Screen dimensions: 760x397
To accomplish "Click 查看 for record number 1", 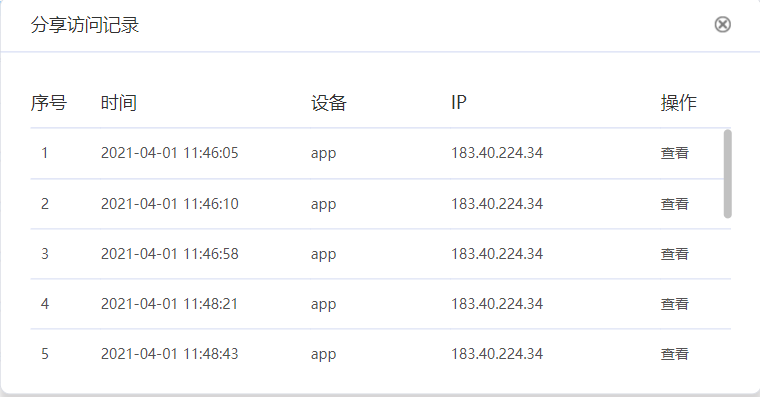I will (674, 153).
